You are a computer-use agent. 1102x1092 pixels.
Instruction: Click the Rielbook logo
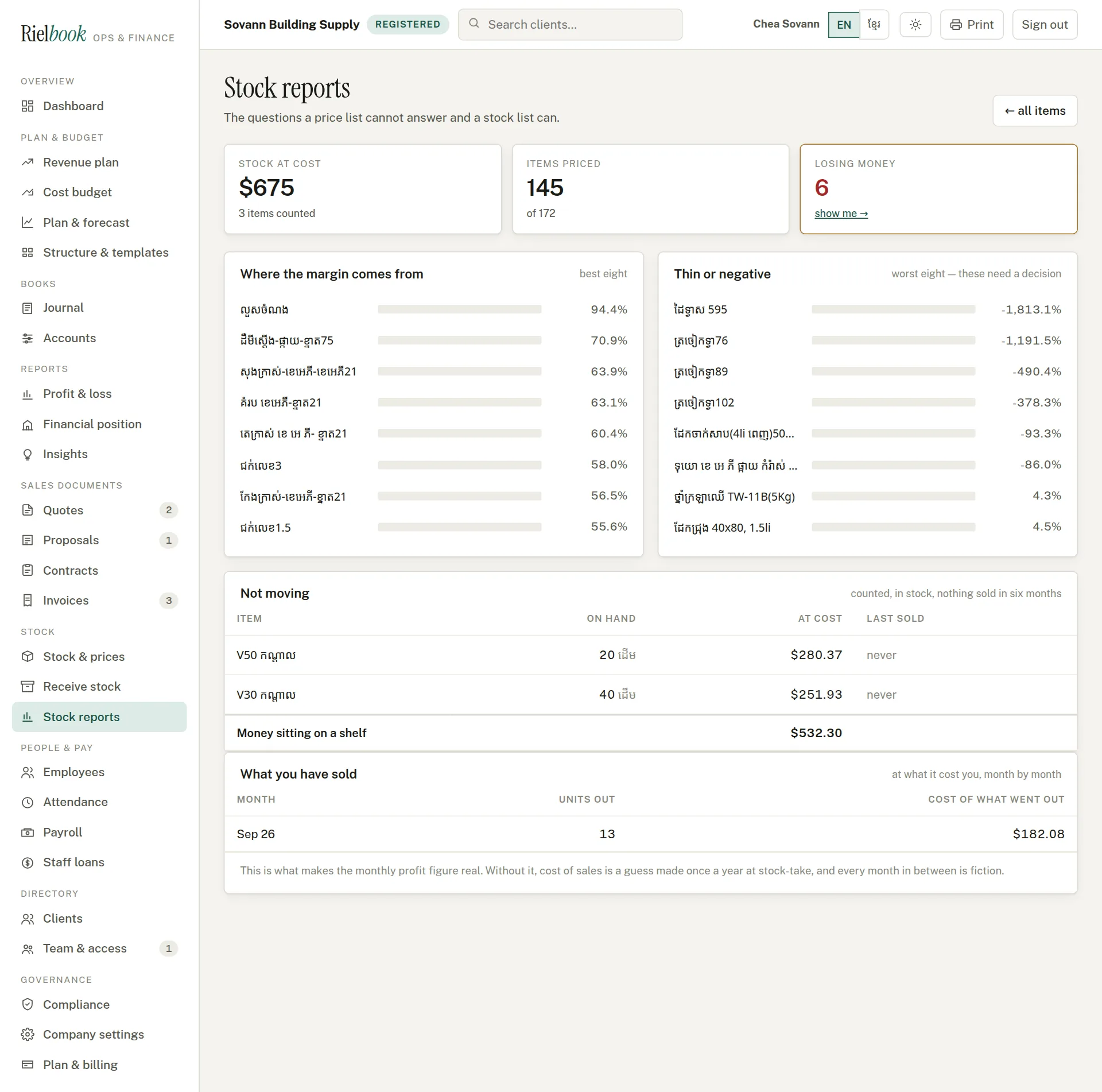click(53, 34)
